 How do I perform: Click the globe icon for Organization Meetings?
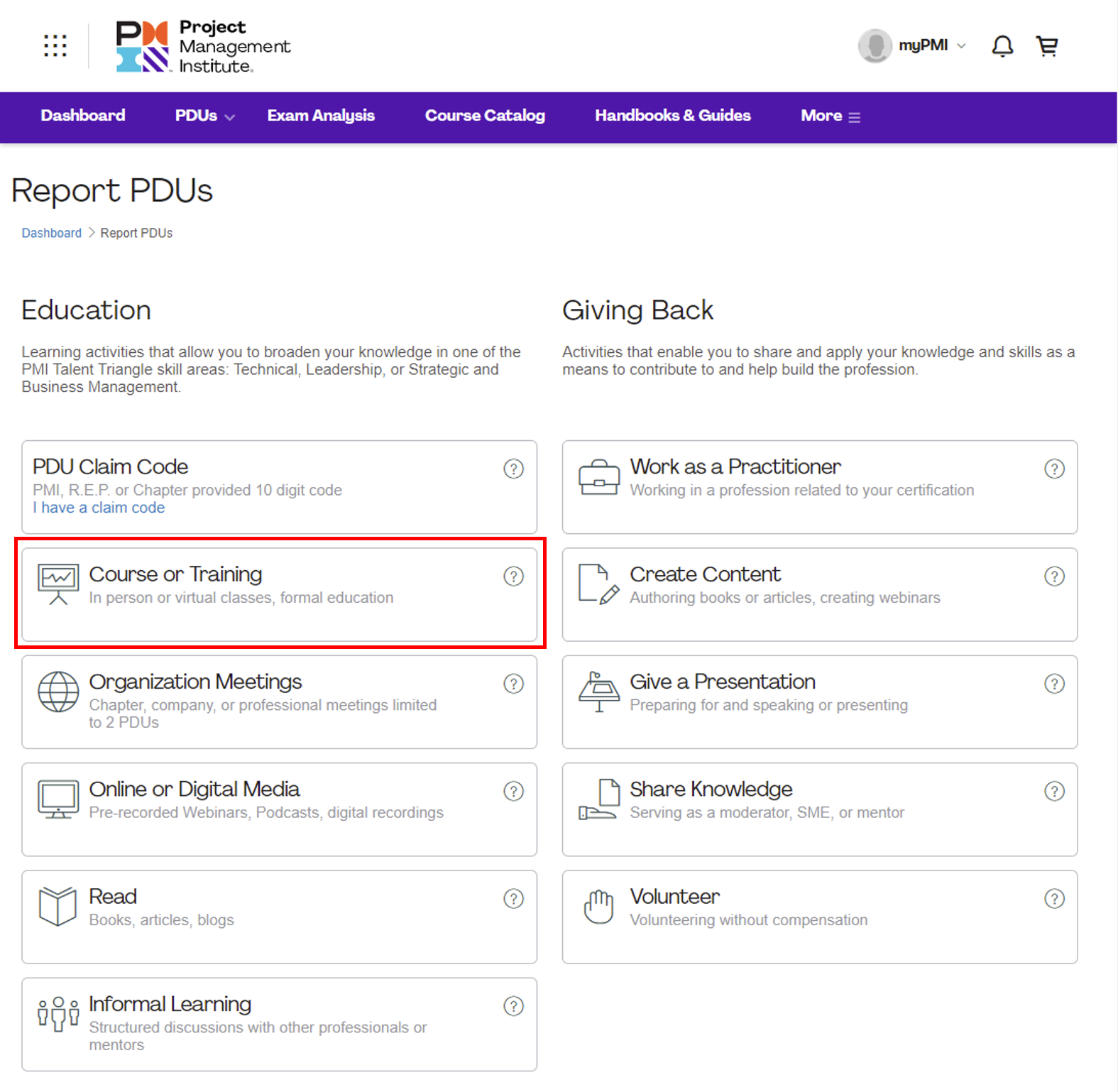pyautogui.click(x=58, y=692)
